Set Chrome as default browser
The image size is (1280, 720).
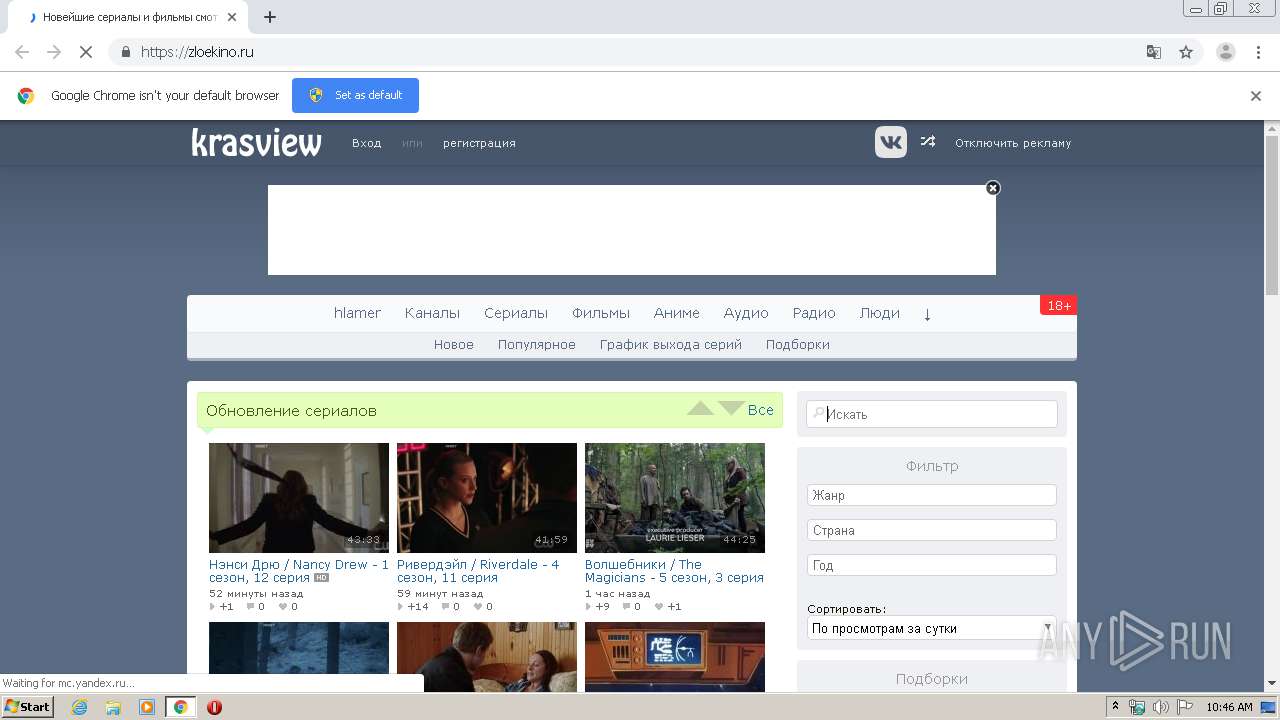coord(355,96)
